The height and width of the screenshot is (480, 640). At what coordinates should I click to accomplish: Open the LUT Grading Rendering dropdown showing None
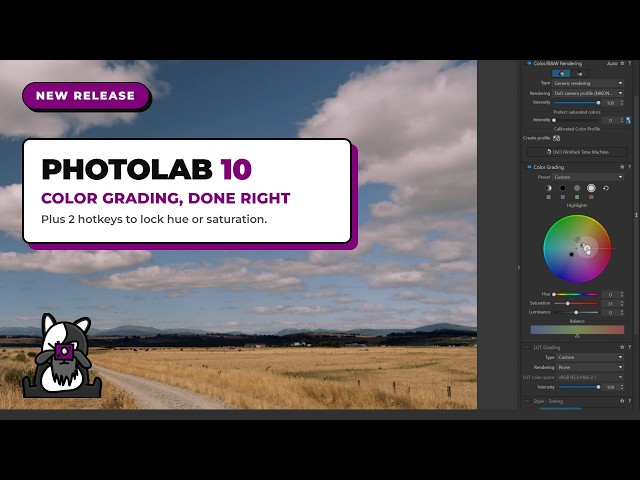pos(590,367)
